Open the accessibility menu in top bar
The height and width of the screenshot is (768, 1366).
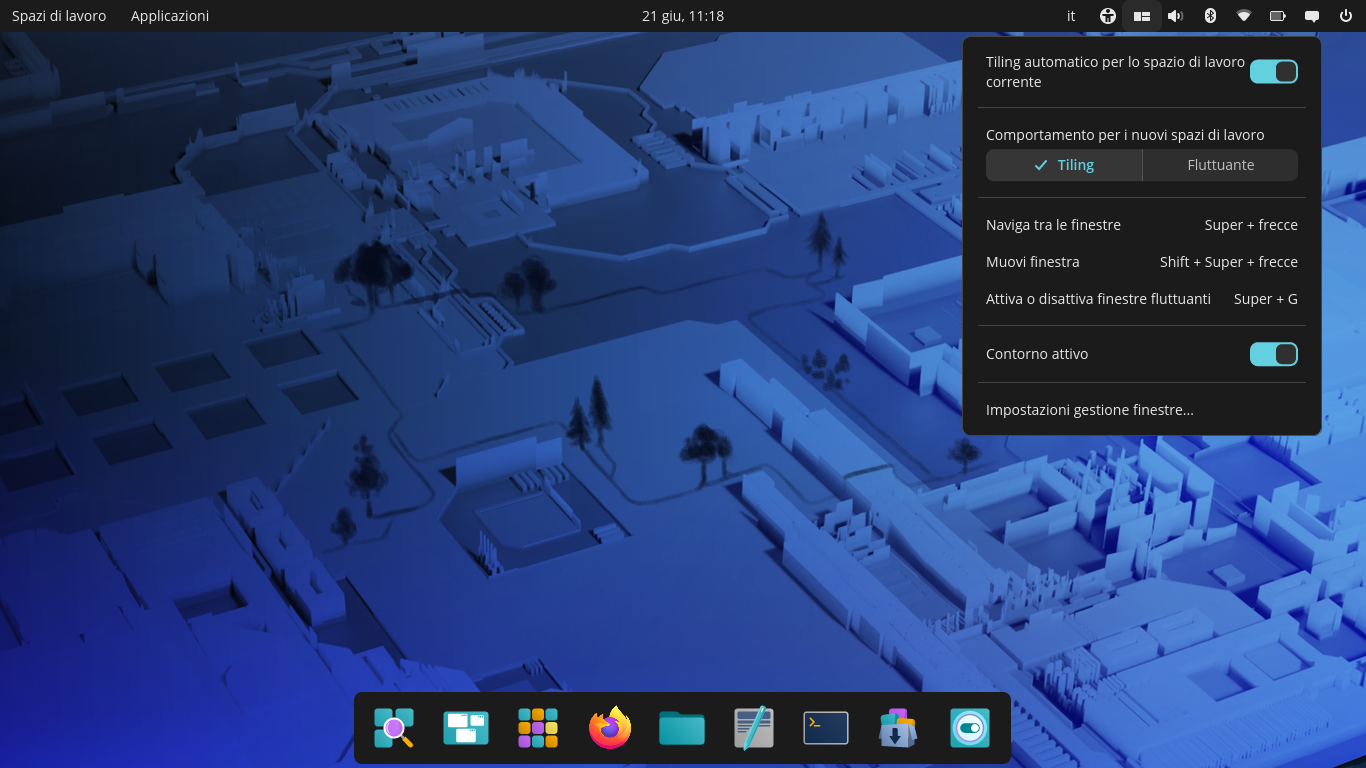[1107, 16]
